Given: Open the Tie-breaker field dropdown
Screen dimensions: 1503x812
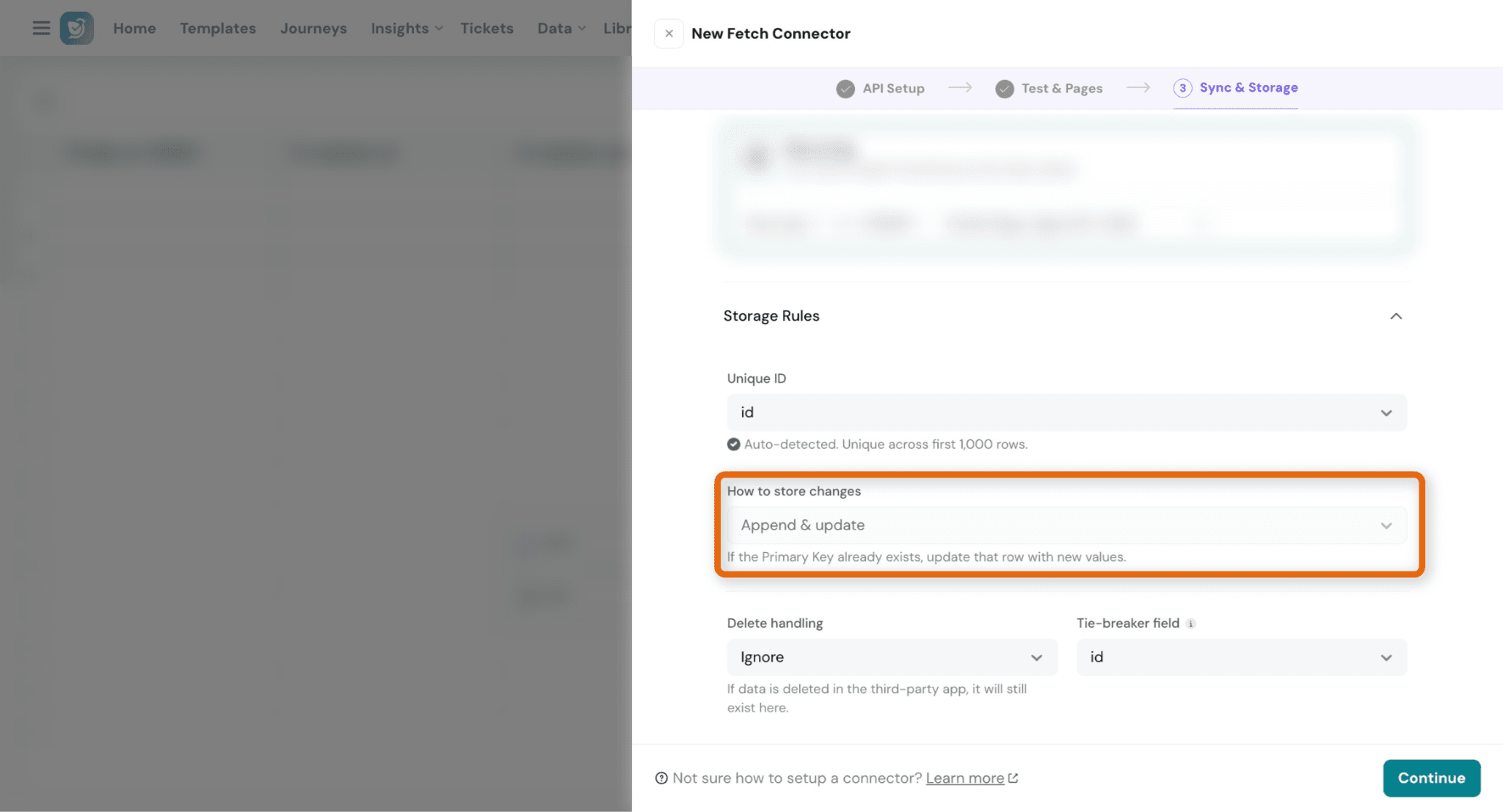Looking at the screenshot, I should (x=1241, y=657).
